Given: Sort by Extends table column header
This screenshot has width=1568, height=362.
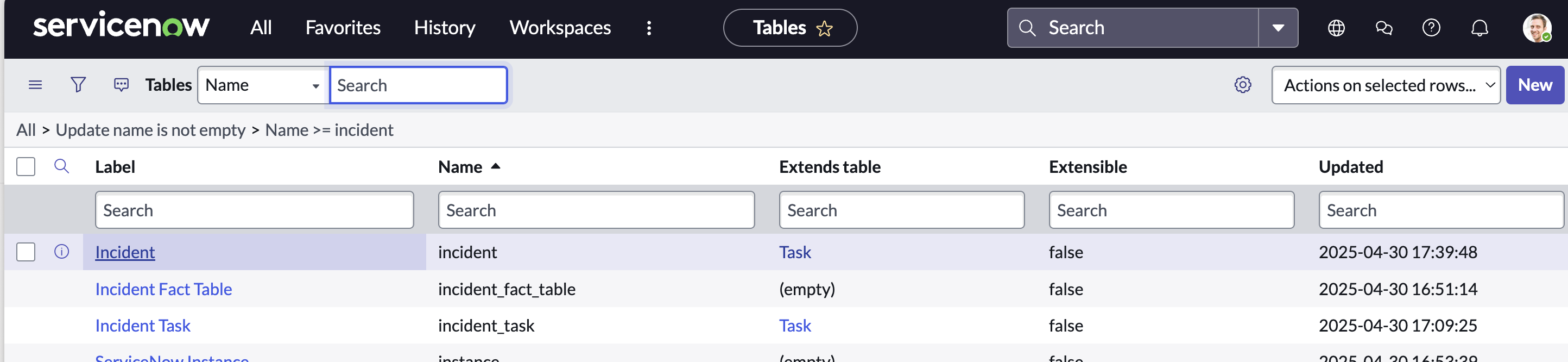Looking at the screenshot, I should pos(830,167).
